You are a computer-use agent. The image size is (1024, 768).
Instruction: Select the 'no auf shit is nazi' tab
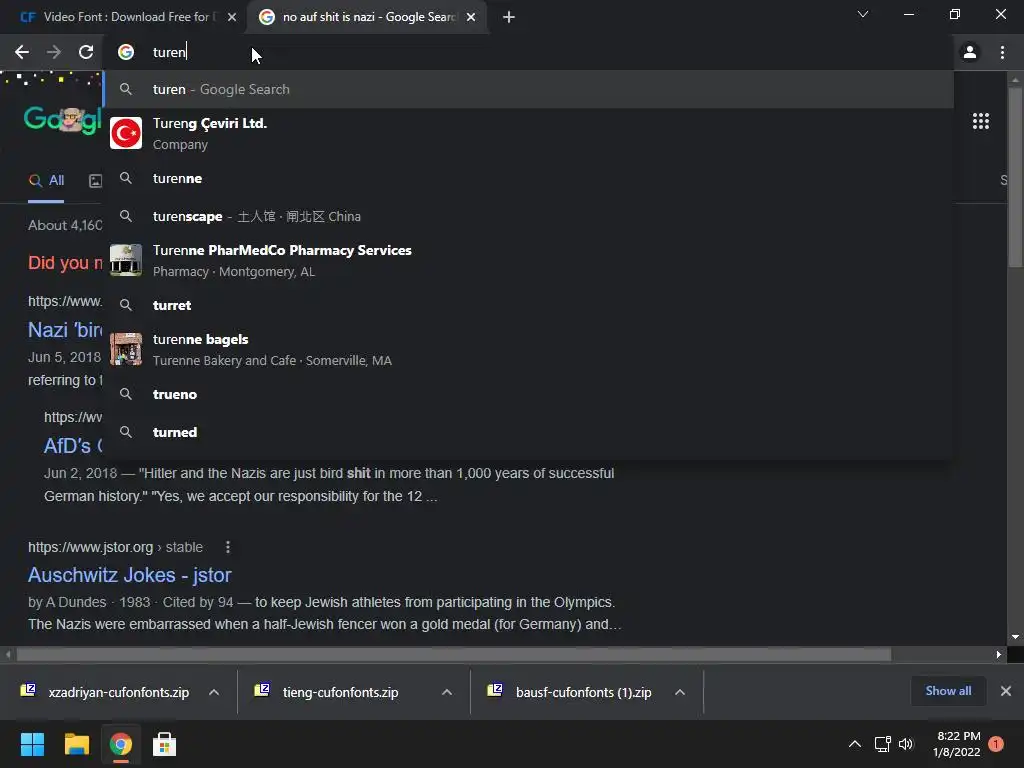[367, 17]
